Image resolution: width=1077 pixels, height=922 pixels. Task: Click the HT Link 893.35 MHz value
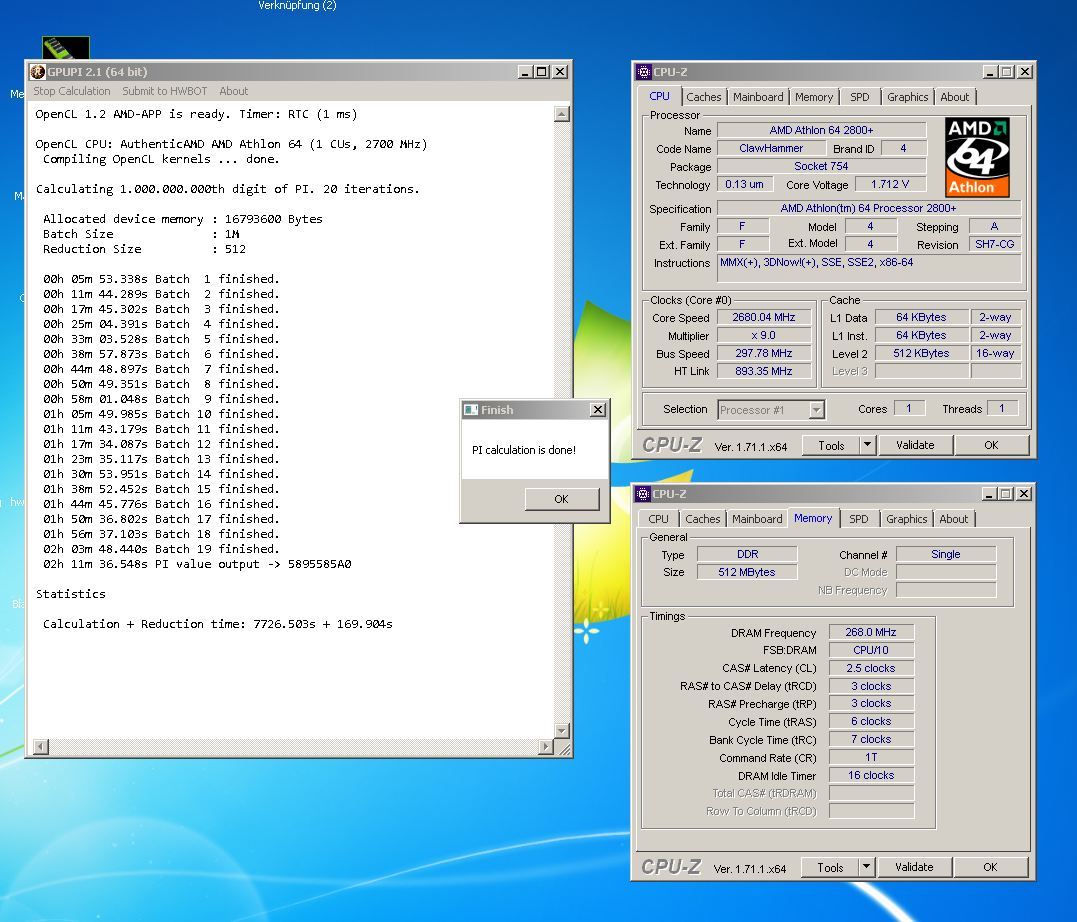click(764, 371)
